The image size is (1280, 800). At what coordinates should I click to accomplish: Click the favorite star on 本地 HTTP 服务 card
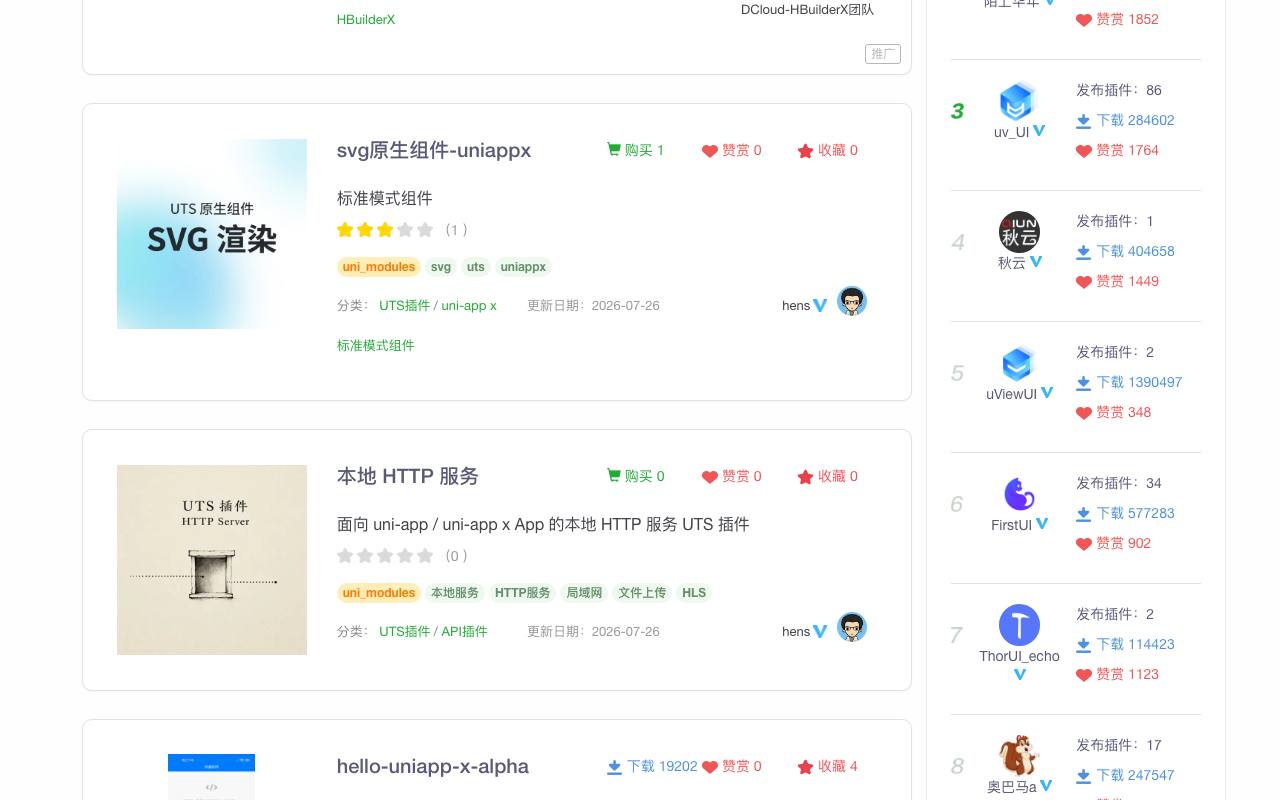tap(805, 477)
